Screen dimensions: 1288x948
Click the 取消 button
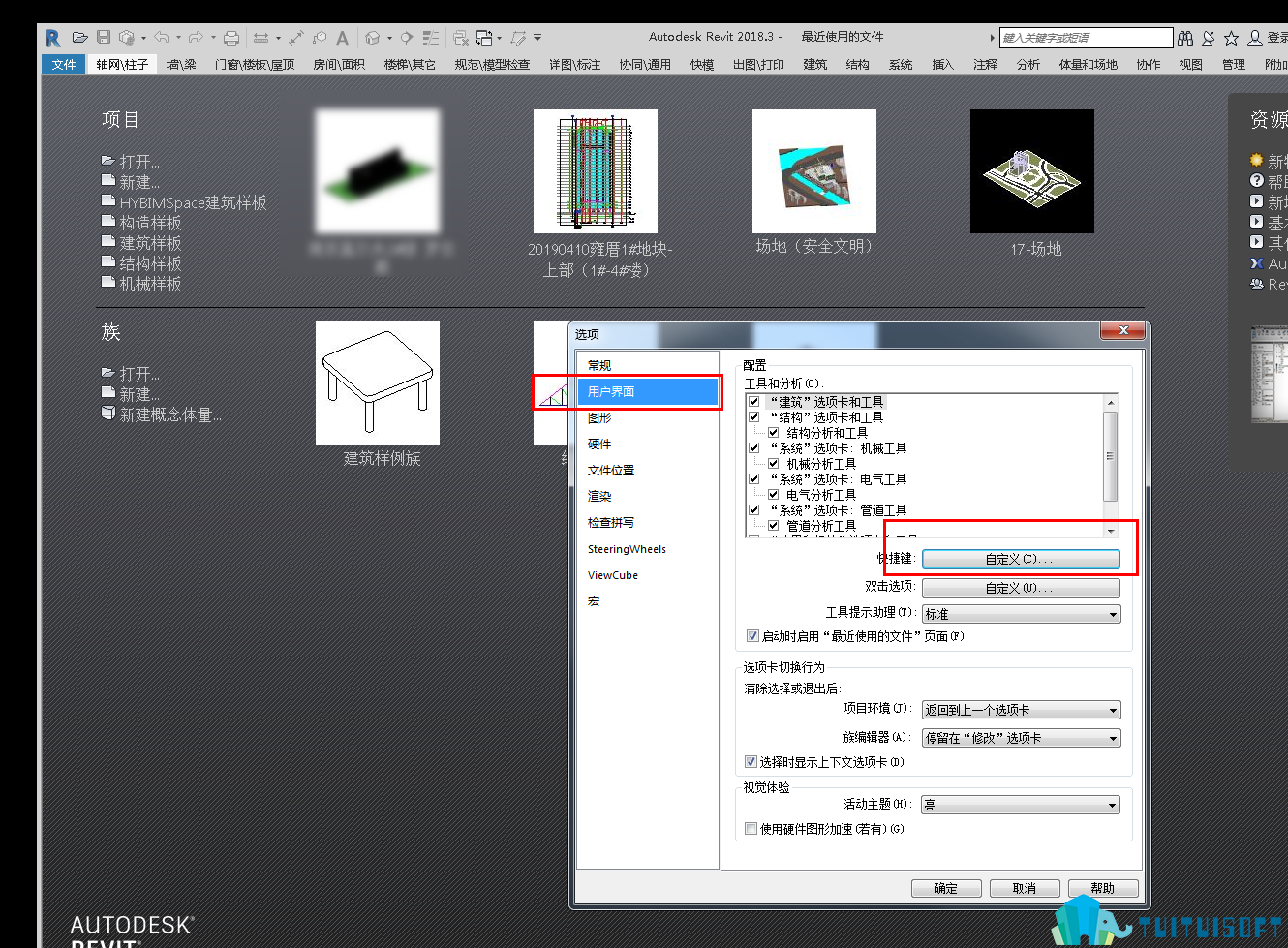[1025, 888]
